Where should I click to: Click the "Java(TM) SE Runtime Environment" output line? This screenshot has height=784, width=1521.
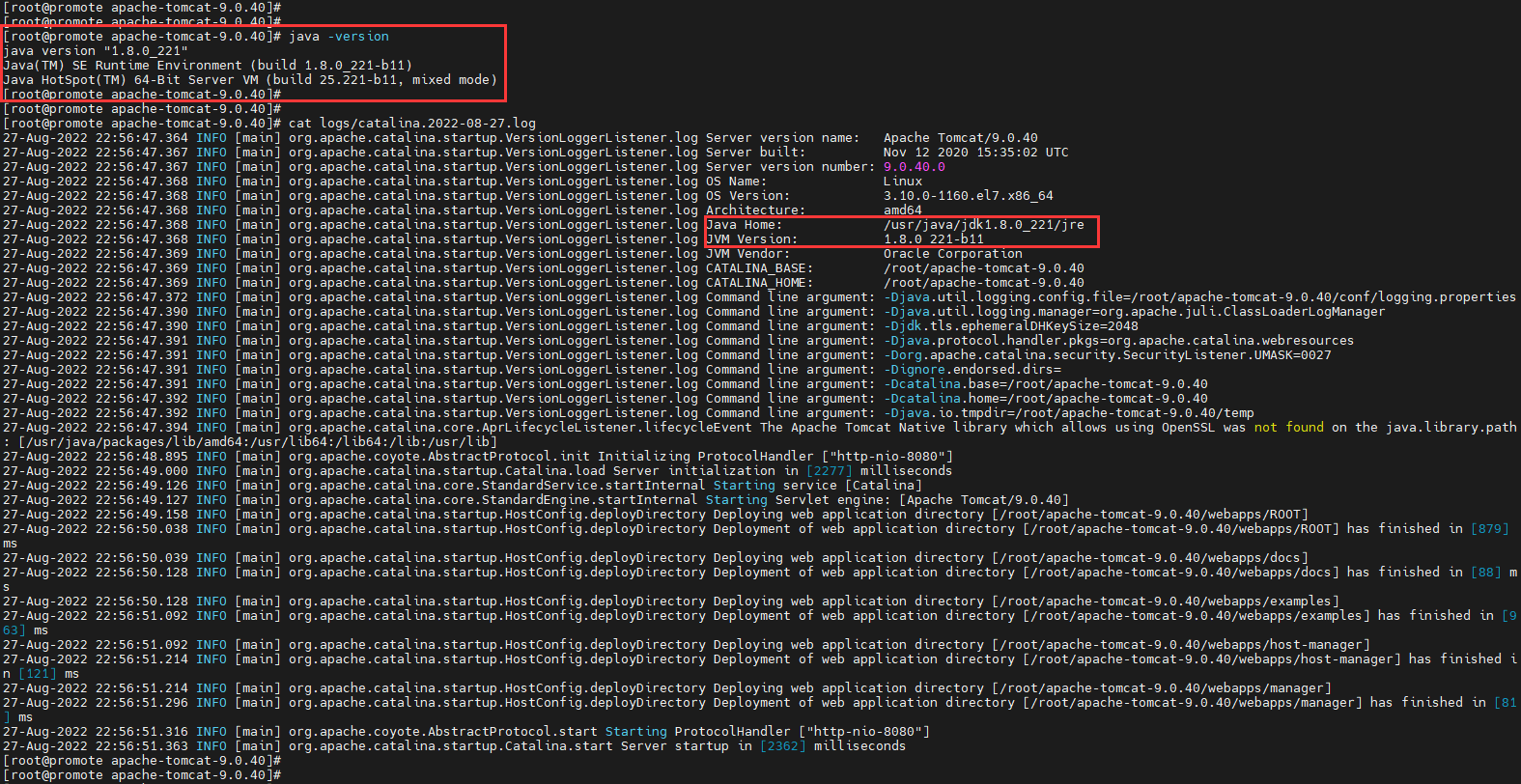[208, 66]
